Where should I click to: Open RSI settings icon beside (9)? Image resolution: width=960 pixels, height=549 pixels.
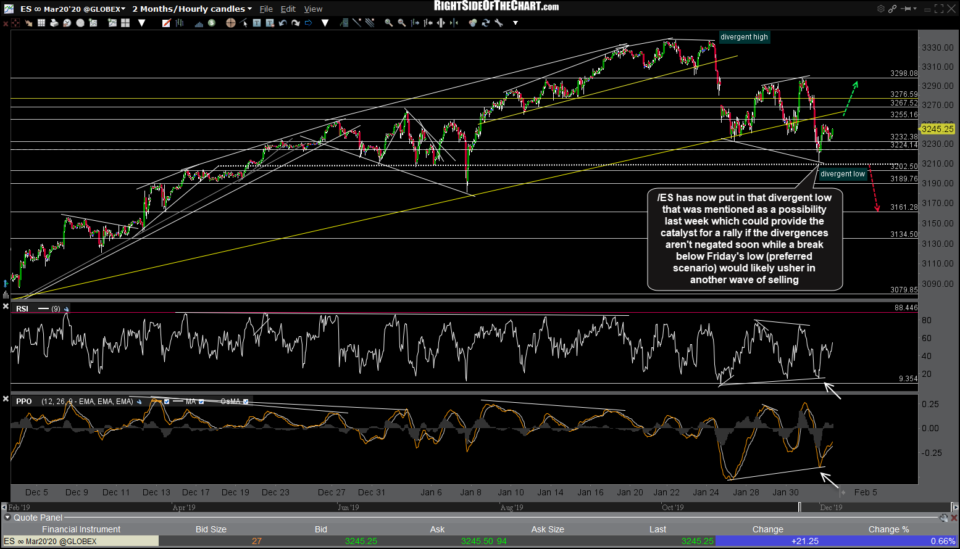tap(66, 309)
